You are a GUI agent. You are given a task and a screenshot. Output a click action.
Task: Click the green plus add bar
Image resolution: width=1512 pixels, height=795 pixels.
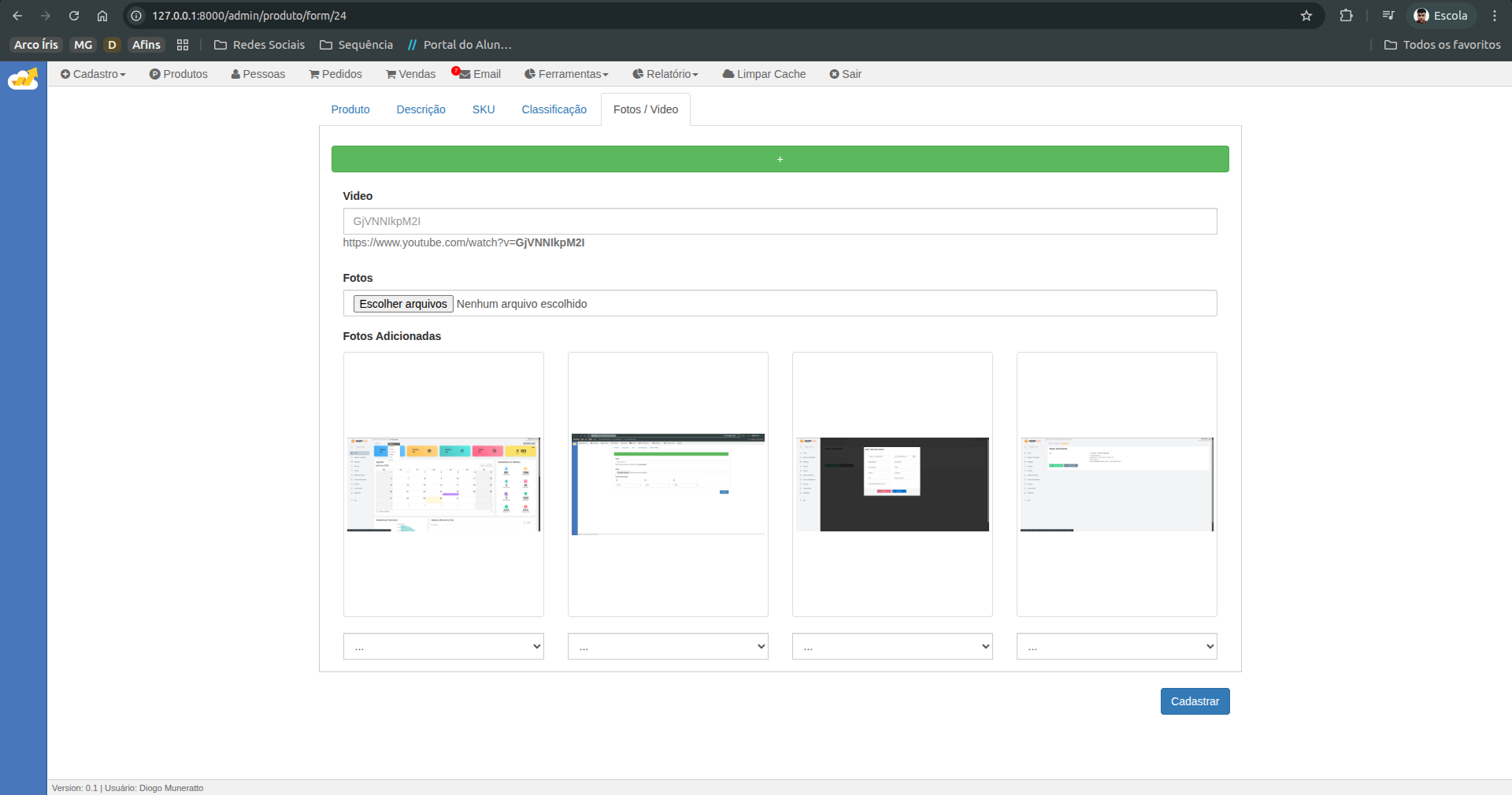(x=780, y=159)
